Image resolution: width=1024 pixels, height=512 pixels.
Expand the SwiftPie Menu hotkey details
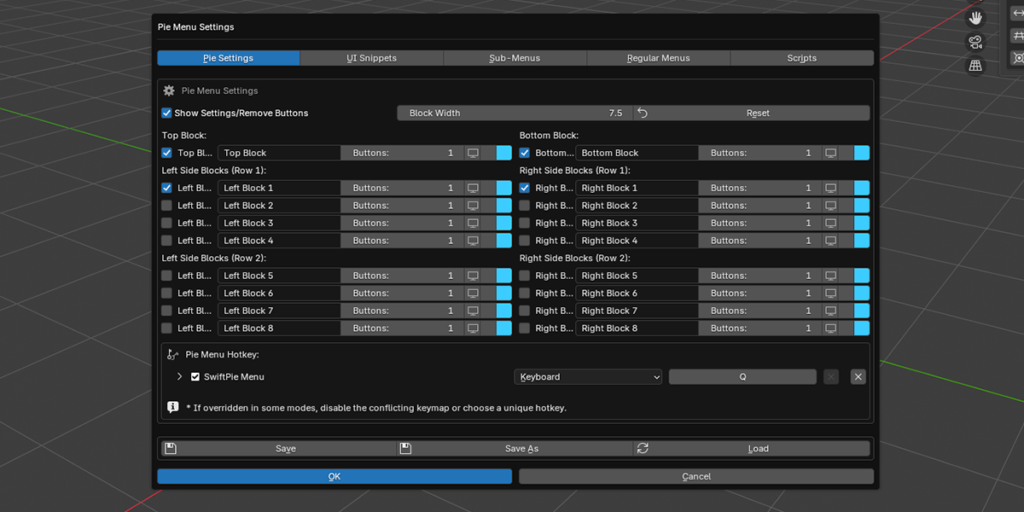[x=180, y=377]
